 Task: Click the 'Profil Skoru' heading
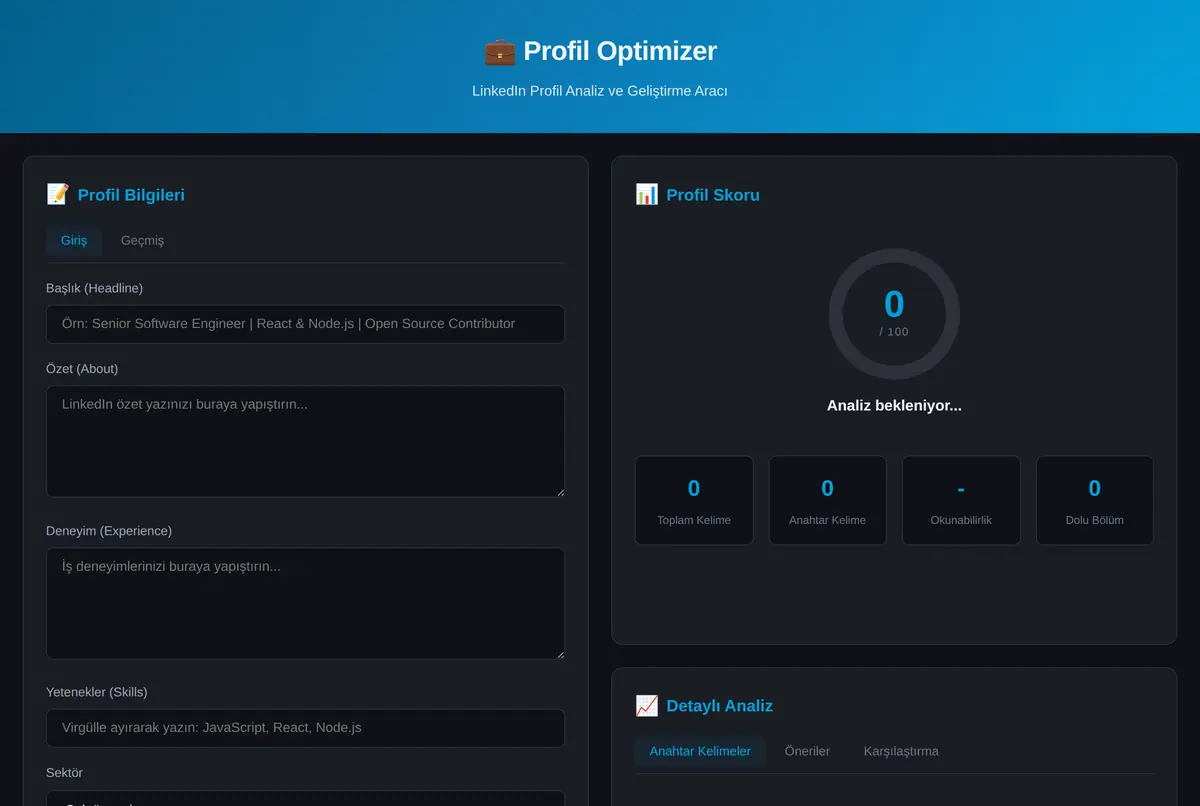point(713,195)
